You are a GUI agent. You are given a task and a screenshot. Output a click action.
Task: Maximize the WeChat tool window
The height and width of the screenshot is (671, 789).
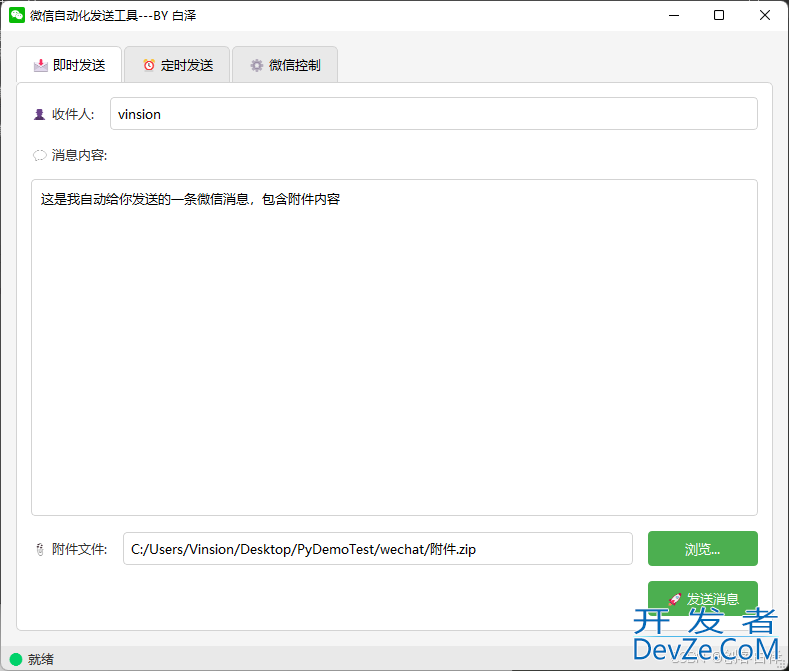tap(719, 15)
